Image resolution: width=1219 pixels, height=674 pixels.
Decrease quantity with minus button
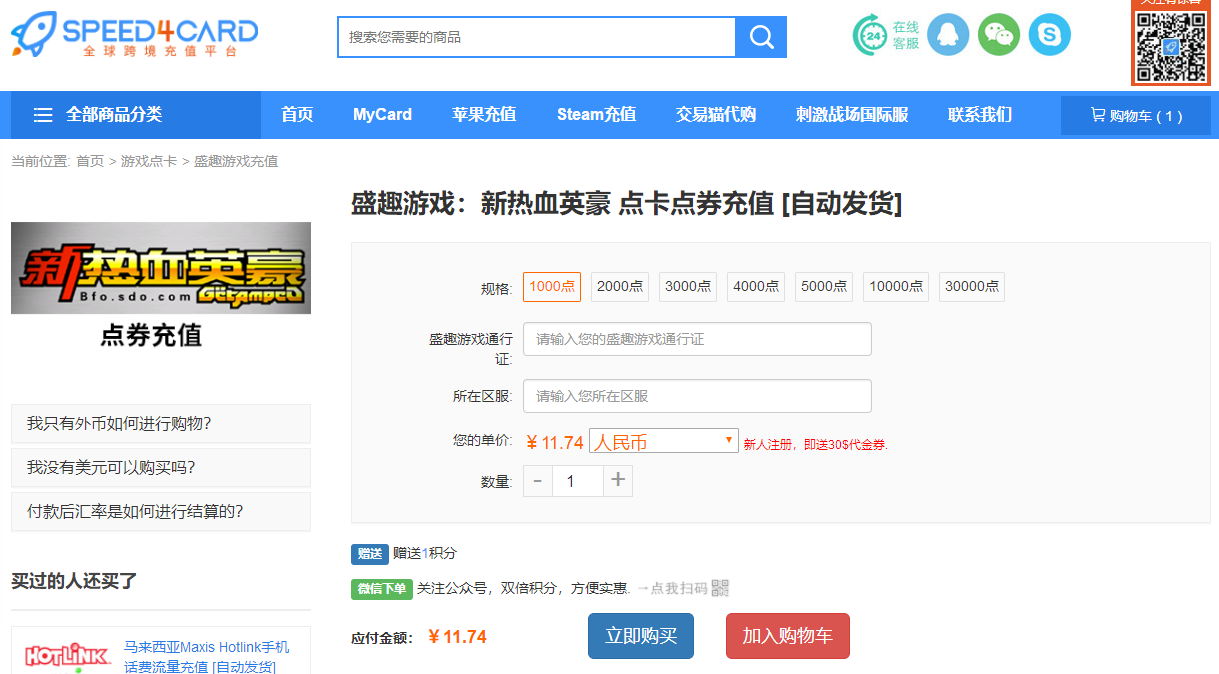click(538, 481)
